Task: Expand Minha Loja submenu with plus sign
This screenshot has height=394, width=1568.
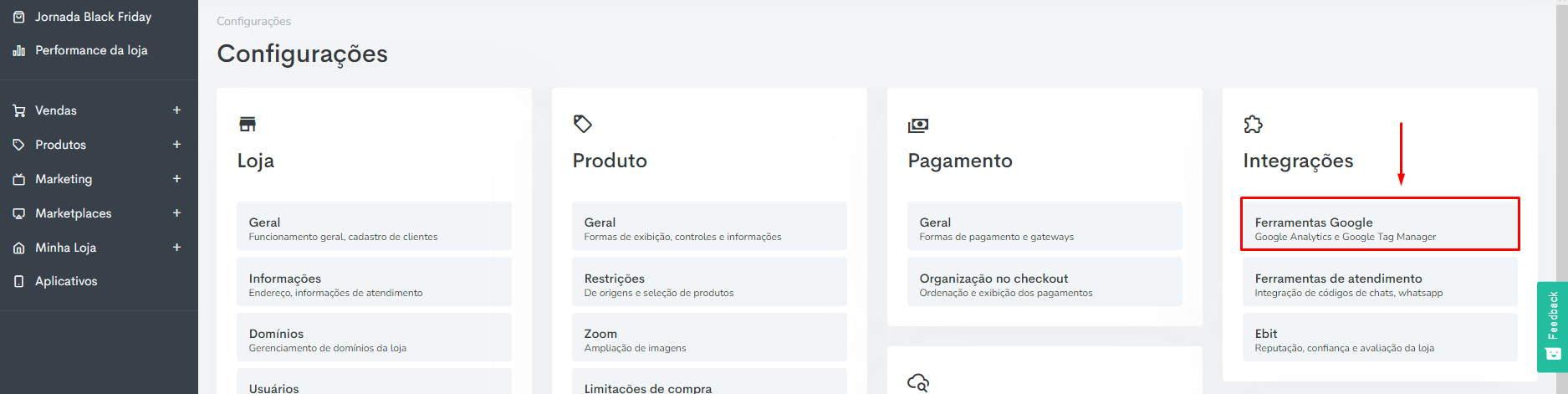Action: (x=176, y=248)
